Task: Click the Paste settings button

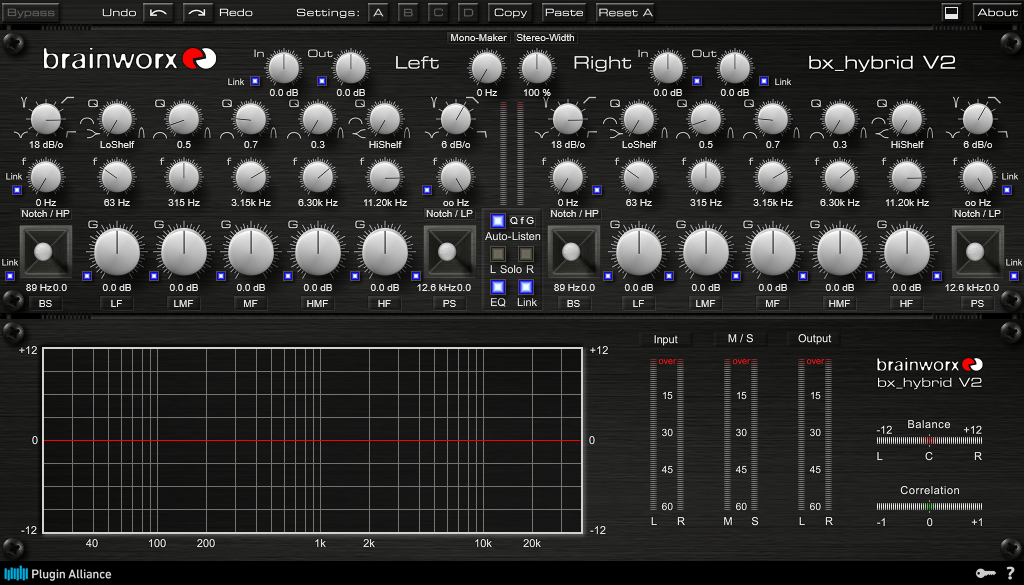Action: [x=564, y=12]
